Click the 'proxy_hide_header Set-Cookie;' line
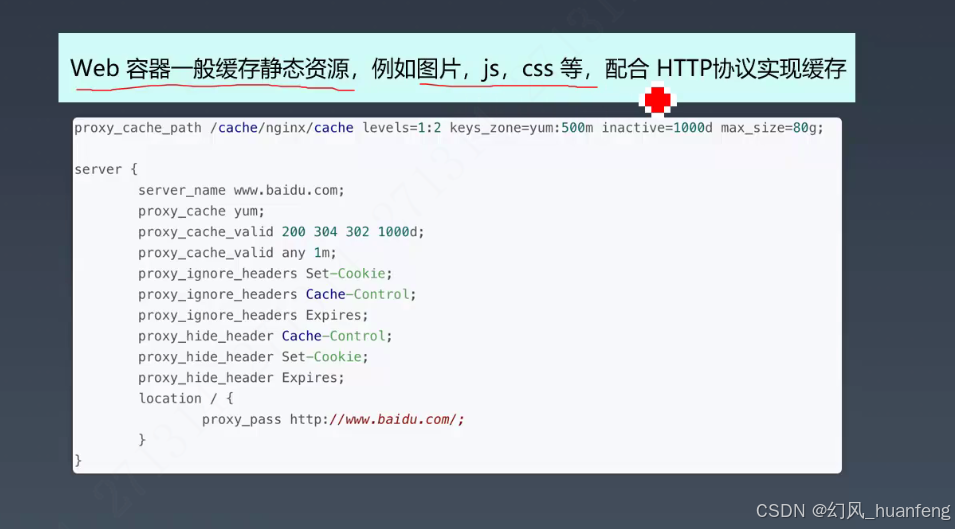The height and width of the screenshot is (529, 955). point(253,357)
